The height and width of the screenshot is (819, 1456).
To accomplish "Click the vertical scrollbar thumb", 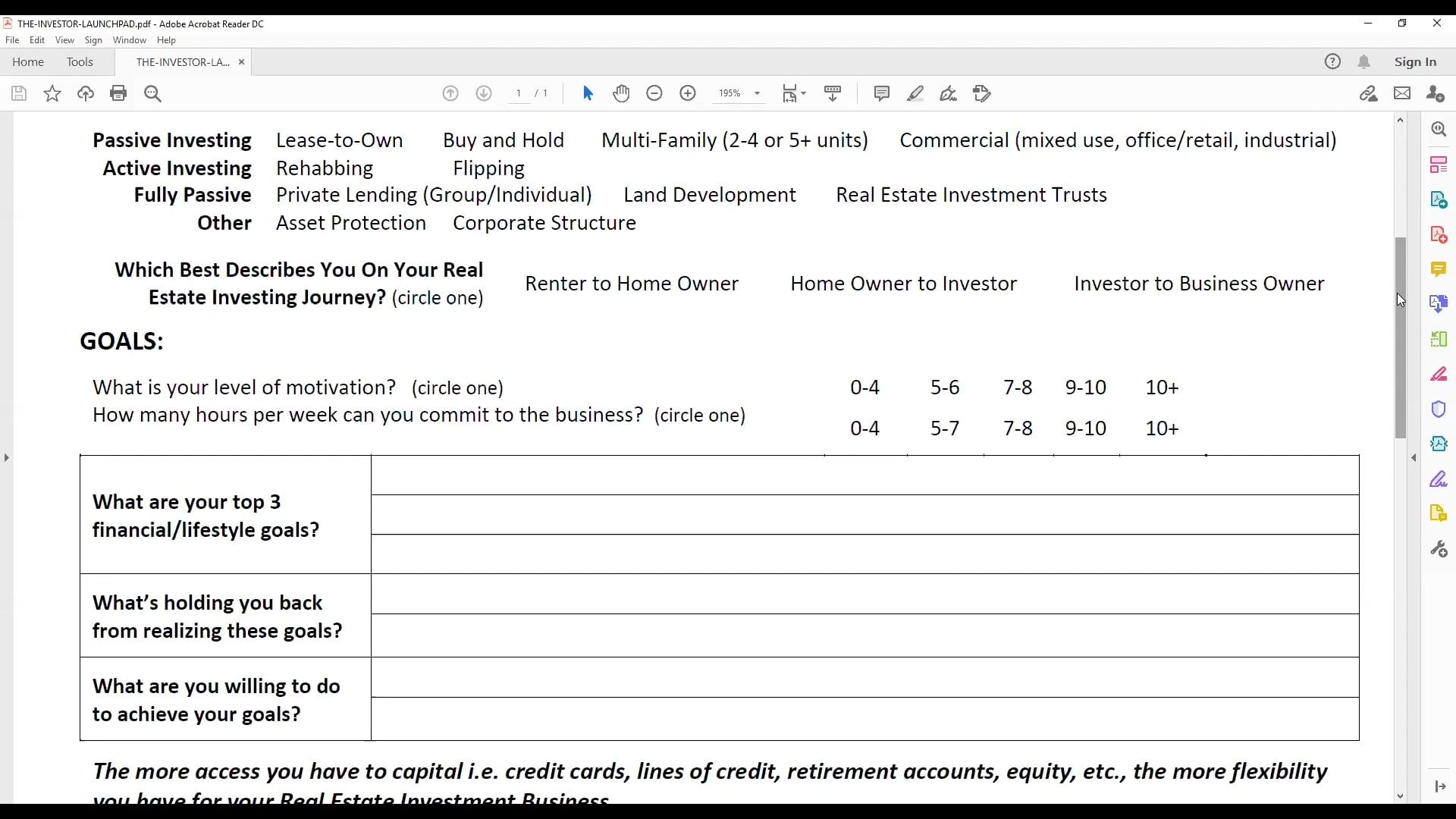I will click(x=1401, y=337).
